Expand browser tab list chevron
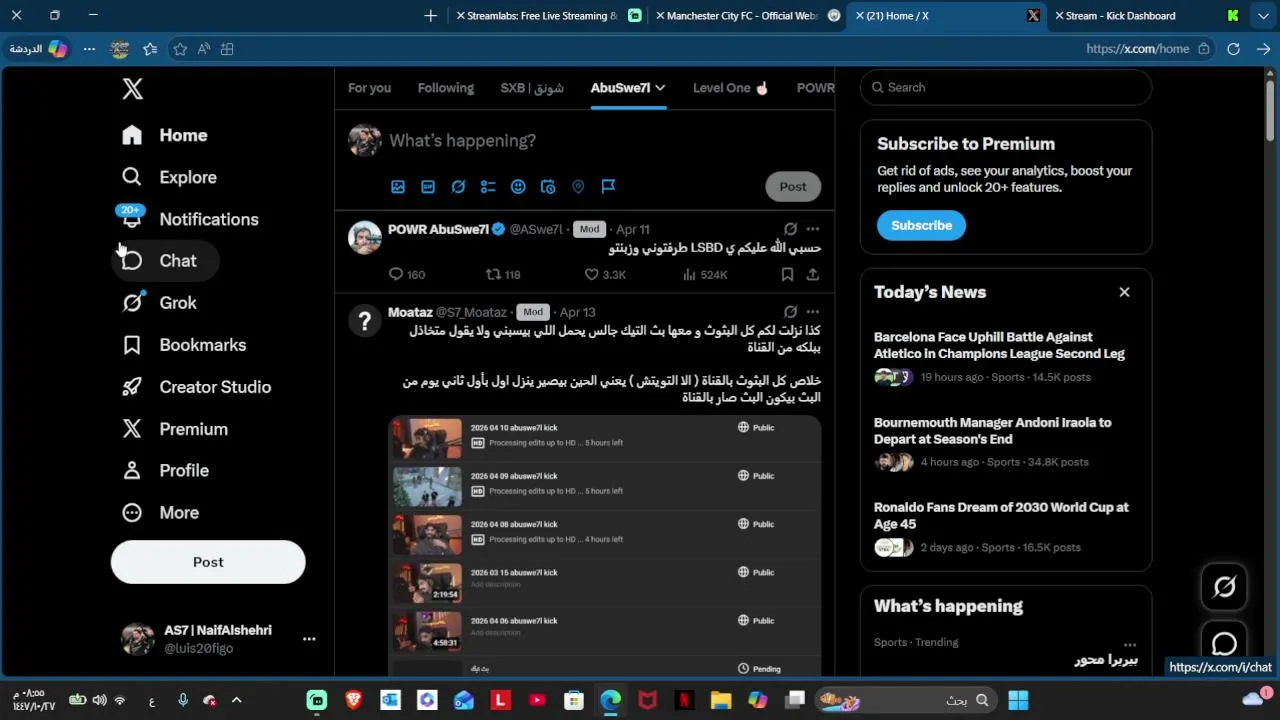Image resolution: width=1280 pixels, height=720 pixels. (x=1264, y=15)
